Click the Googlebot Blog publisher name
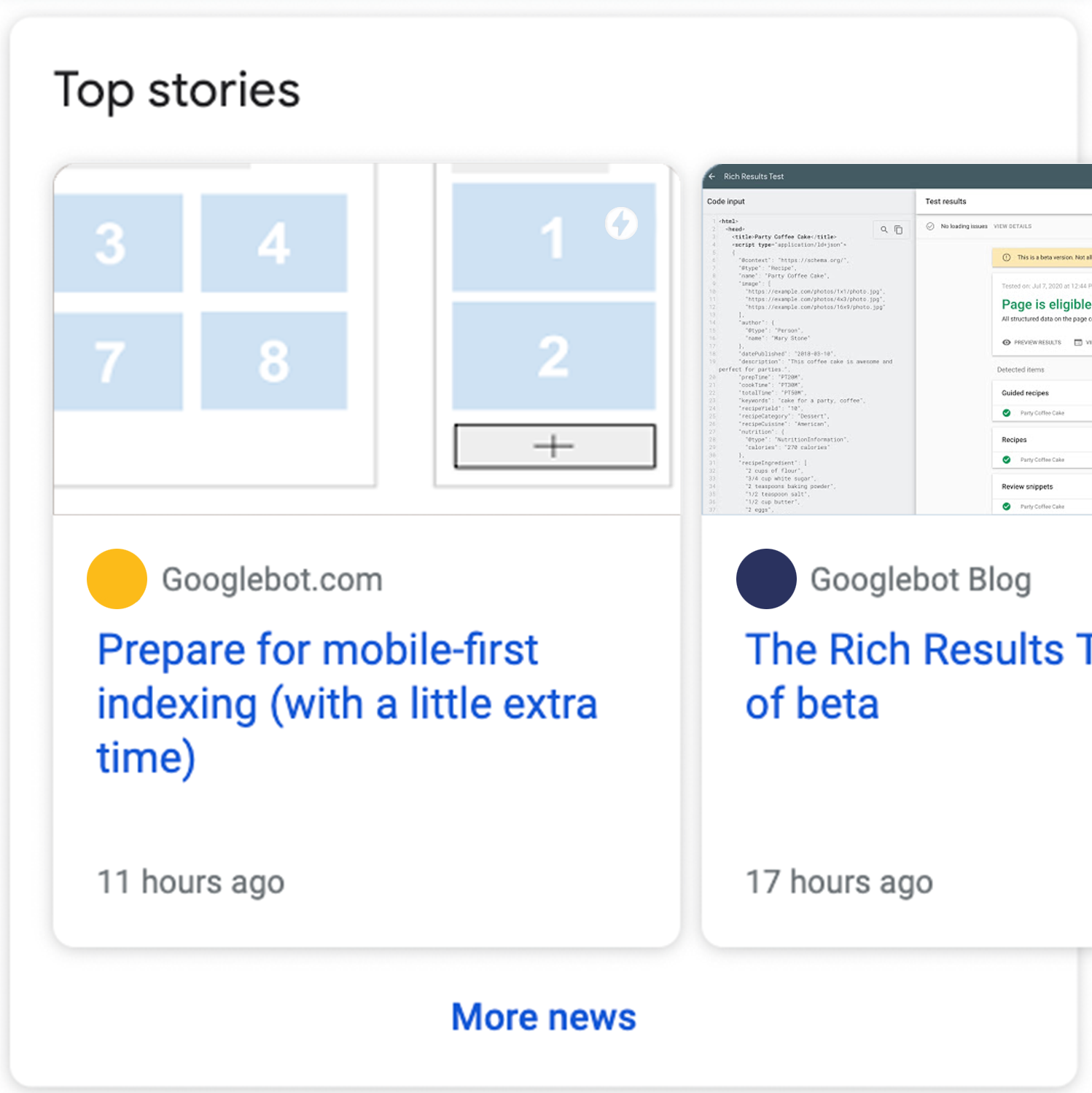The height and width of the screenshot is (1093, 1092). (x=921, y=579)
